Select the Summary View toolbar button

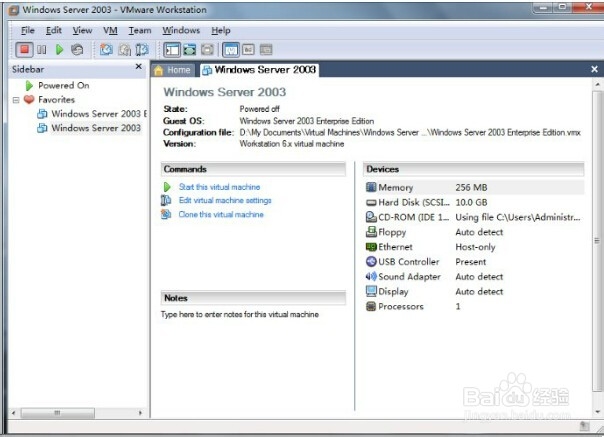coord(231,50)
